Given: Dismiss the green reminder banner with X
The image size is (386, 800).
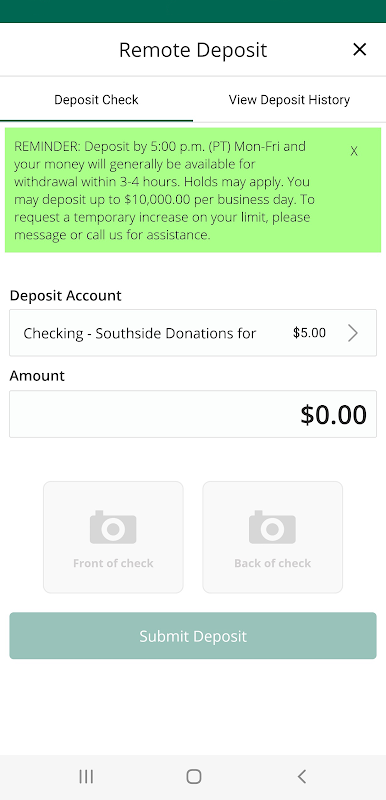Looking at the screenshot, I should point(354,151).
